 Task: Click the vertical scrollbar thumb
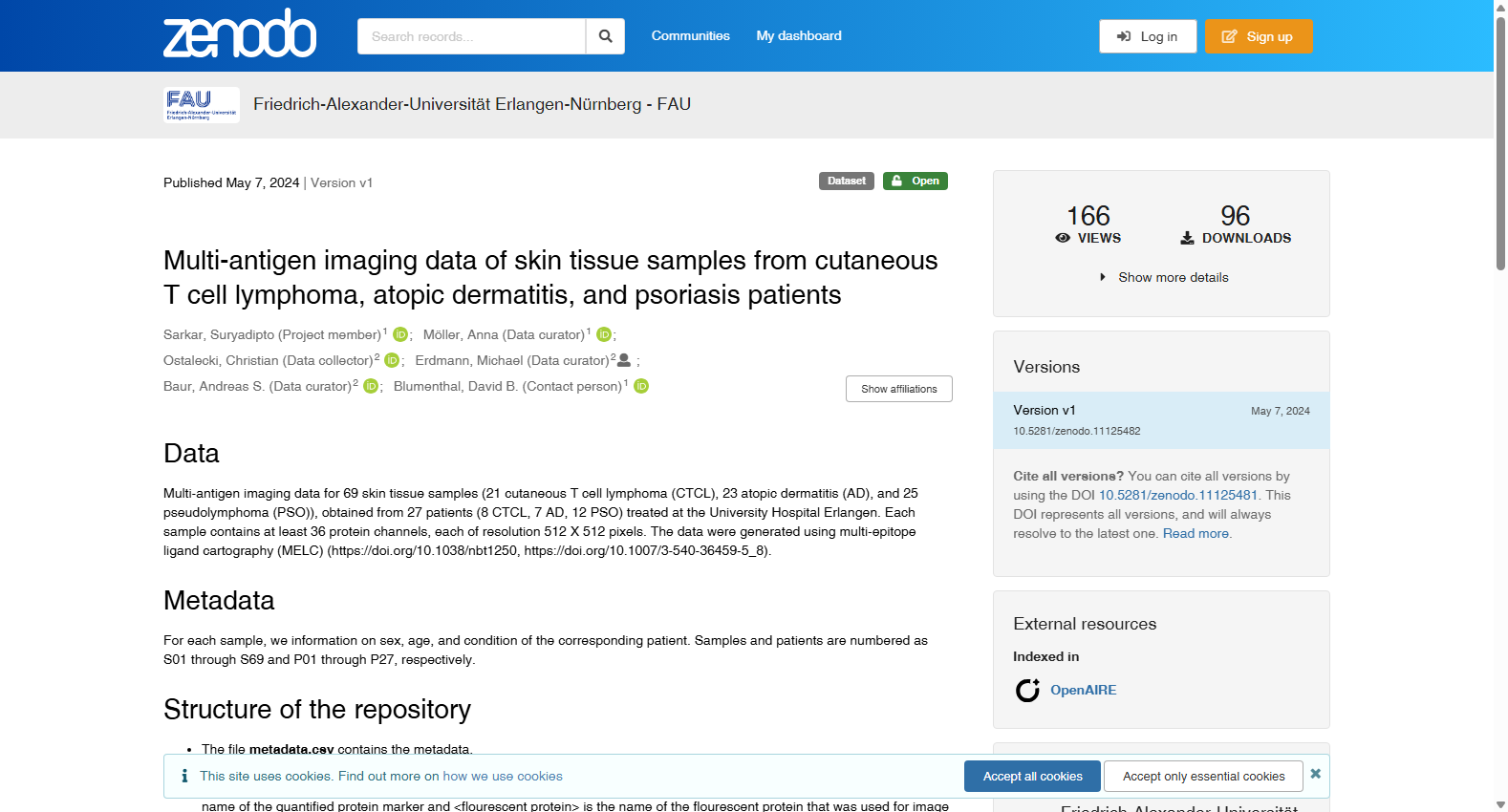[1500, 143]
